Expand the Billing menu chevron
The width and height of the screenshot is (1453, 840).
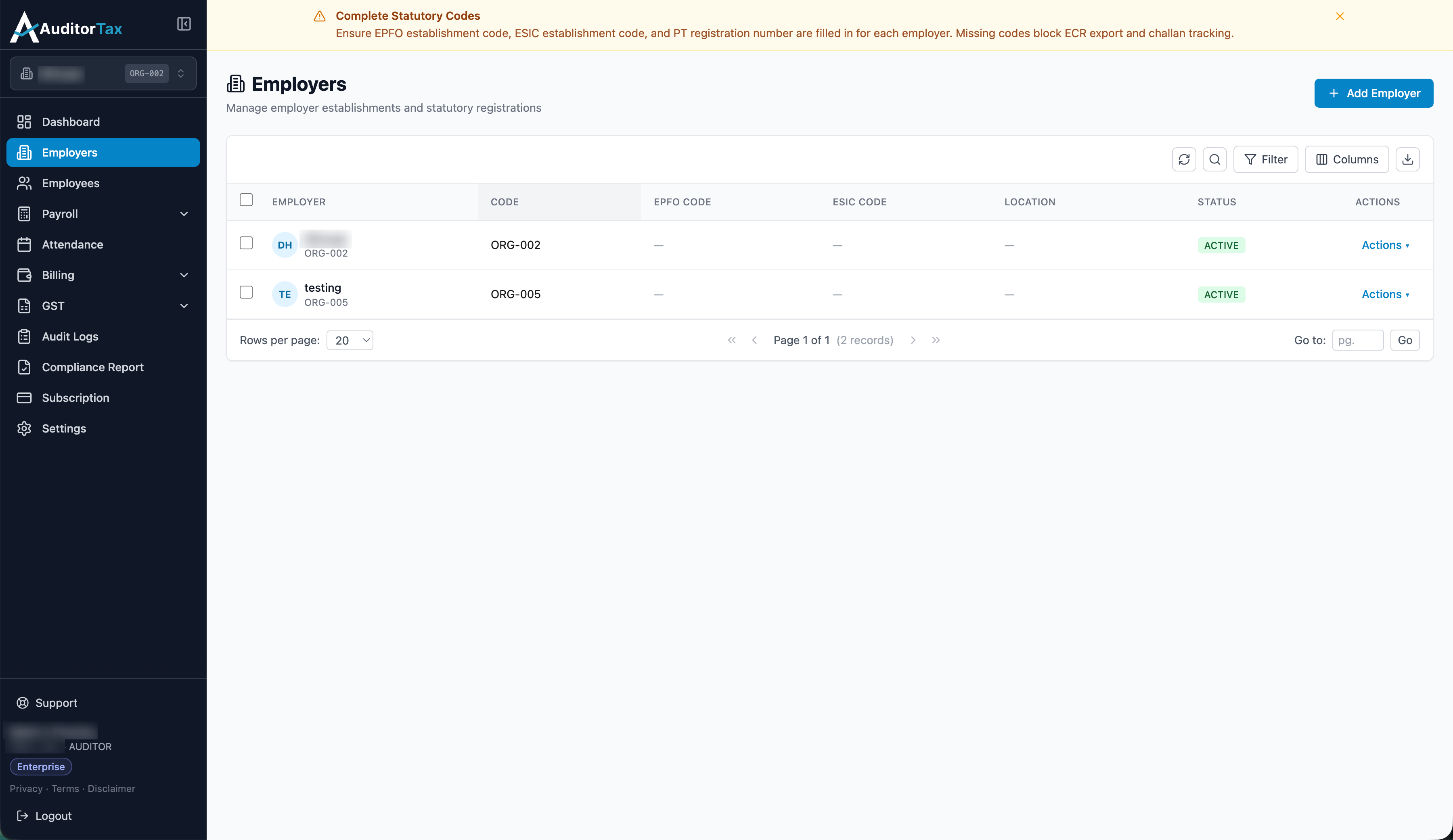coord(184,275)
